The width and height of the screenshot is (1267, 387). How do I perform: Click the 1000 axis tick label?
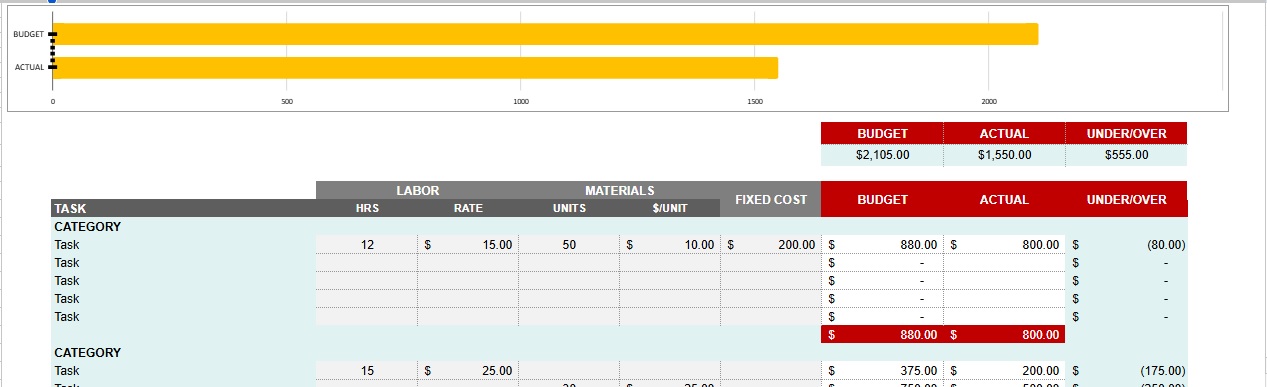tap(521, 102)
